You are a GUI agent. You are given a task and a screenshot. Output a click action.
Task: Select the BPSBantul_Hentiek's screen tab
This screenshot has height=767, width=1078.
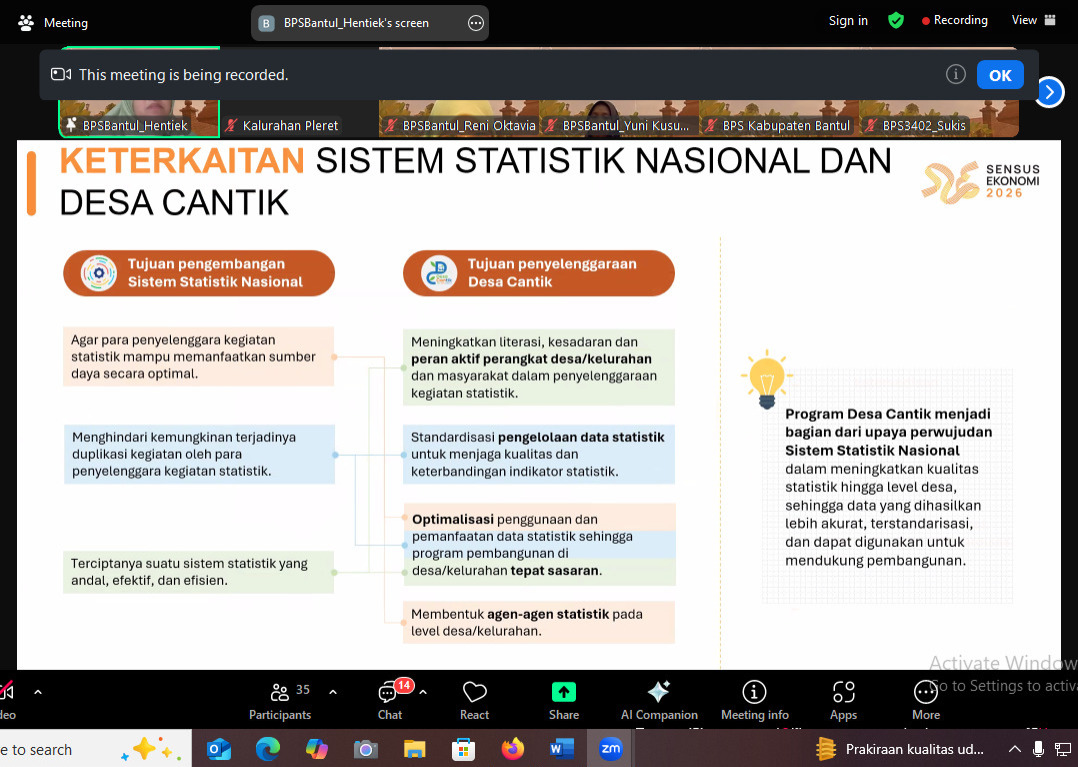pyautogui.click(x=370, y=23)
